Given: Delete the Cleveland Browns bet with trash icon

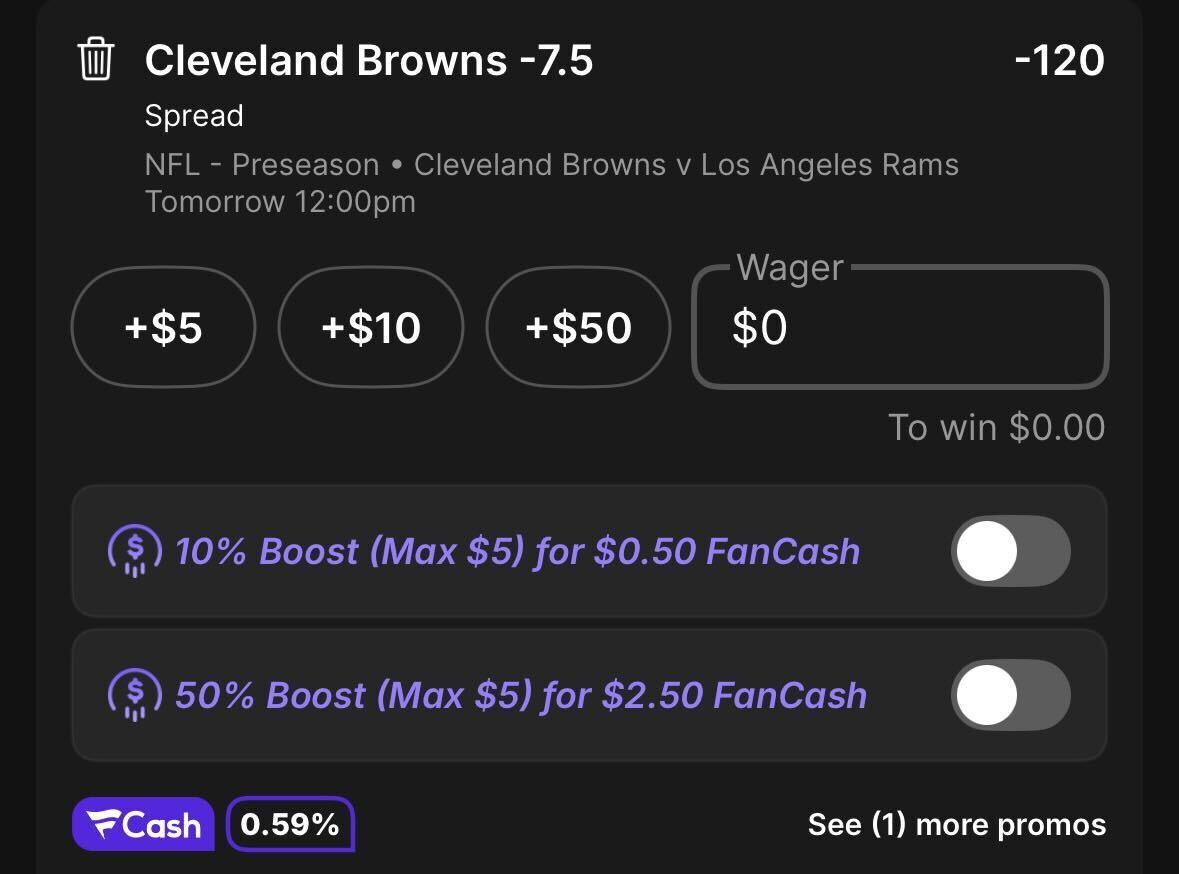Looking at the screenshot, I should pos(95,59).
